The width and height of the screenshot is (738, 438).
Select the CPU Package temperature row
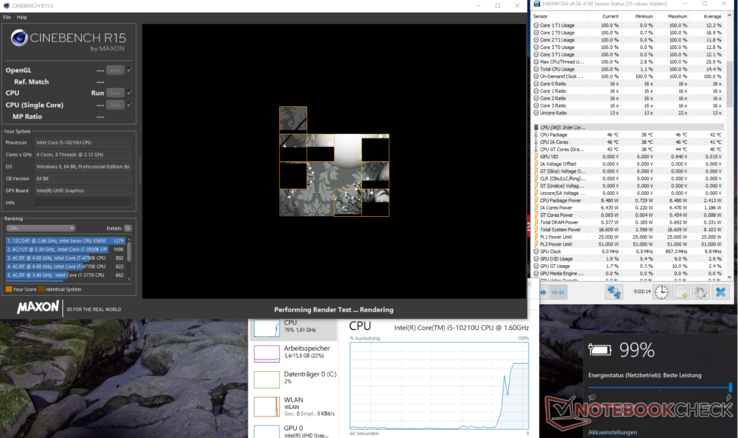pos(628,135)
